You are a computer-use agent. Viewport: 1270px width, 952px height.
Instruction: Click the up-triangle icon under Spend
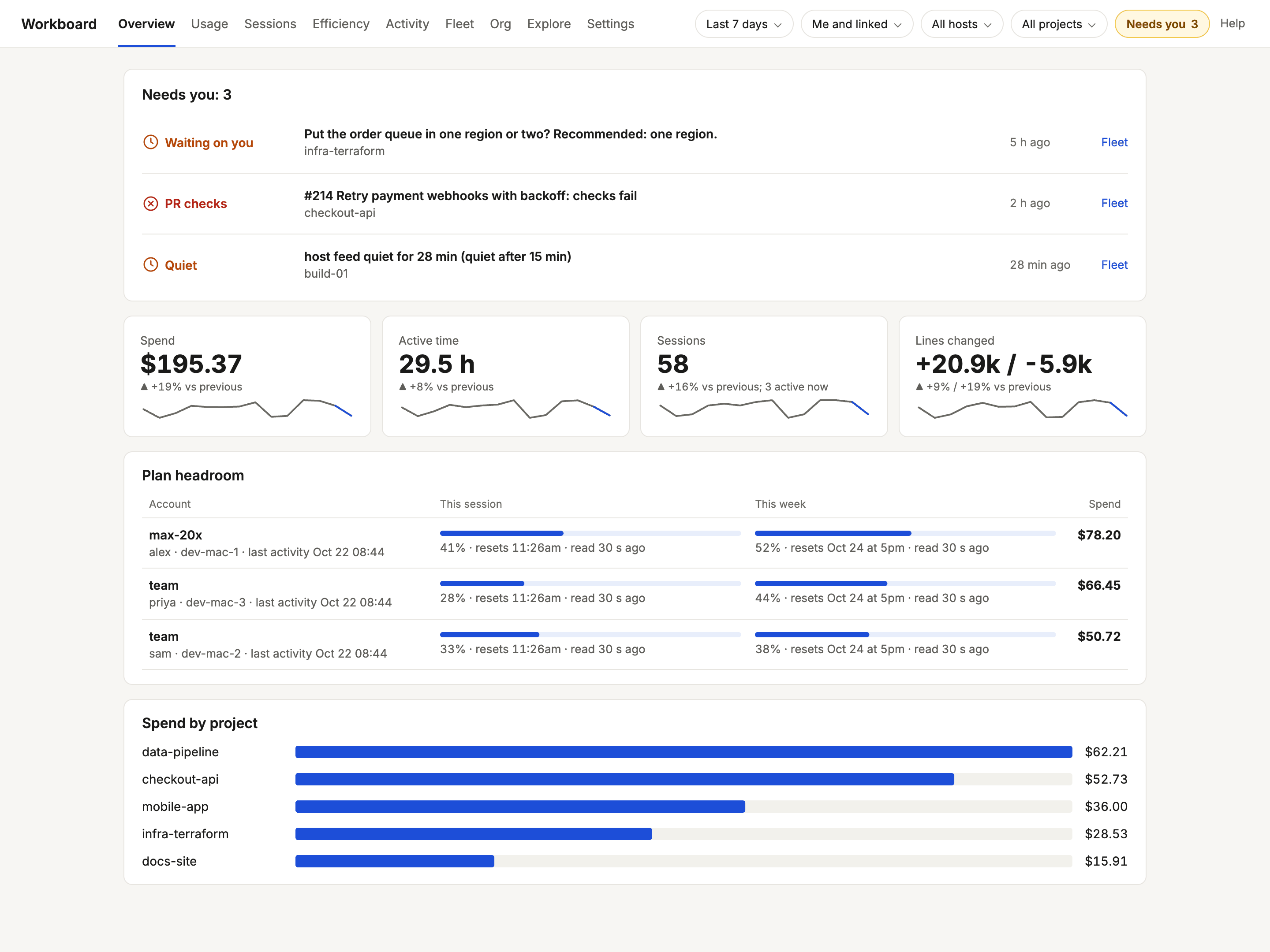[144, 387]
